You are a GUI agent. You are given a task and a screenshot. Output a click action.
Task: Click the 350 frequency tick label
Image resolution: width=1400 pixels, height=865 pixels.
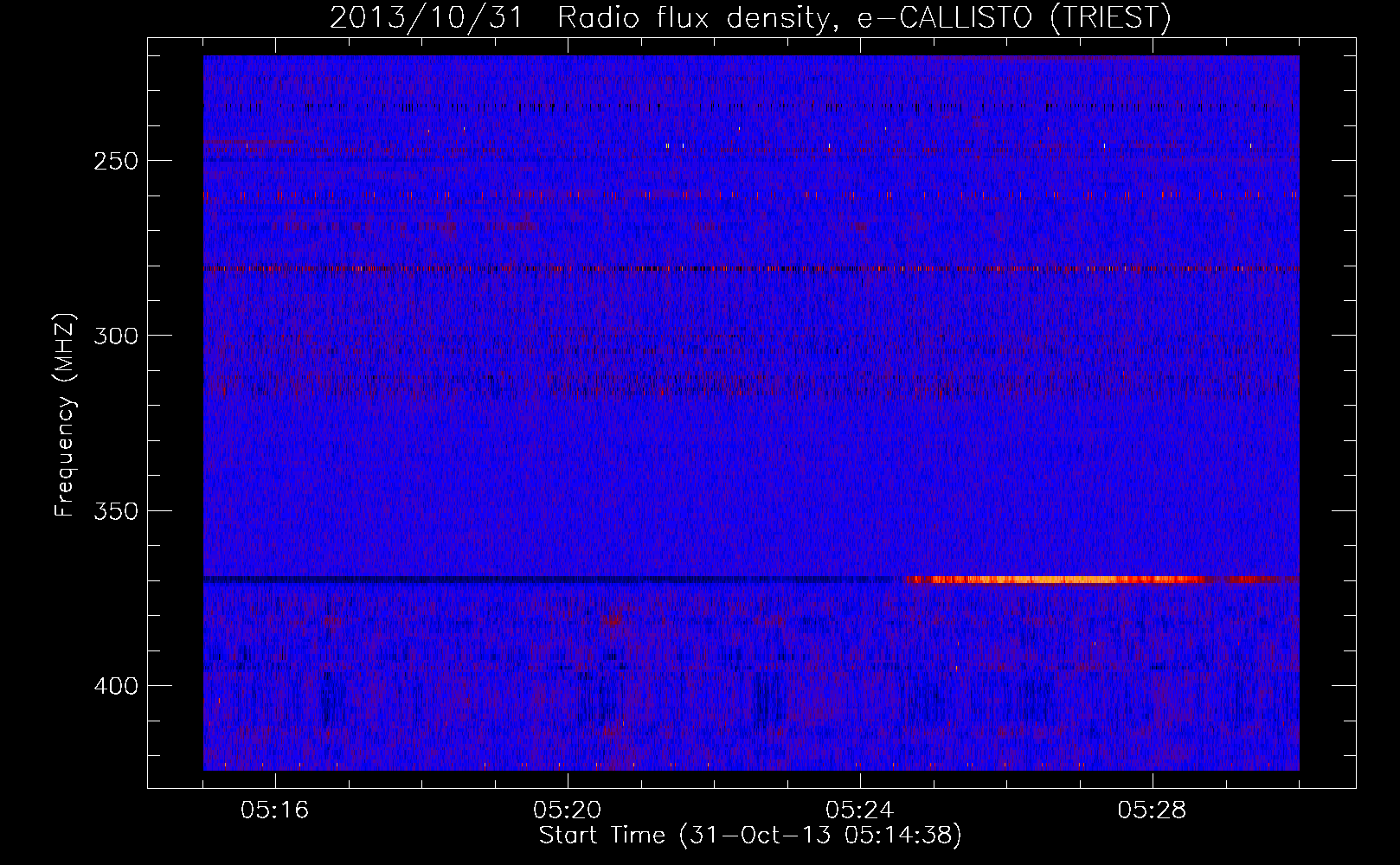(115, 510)
